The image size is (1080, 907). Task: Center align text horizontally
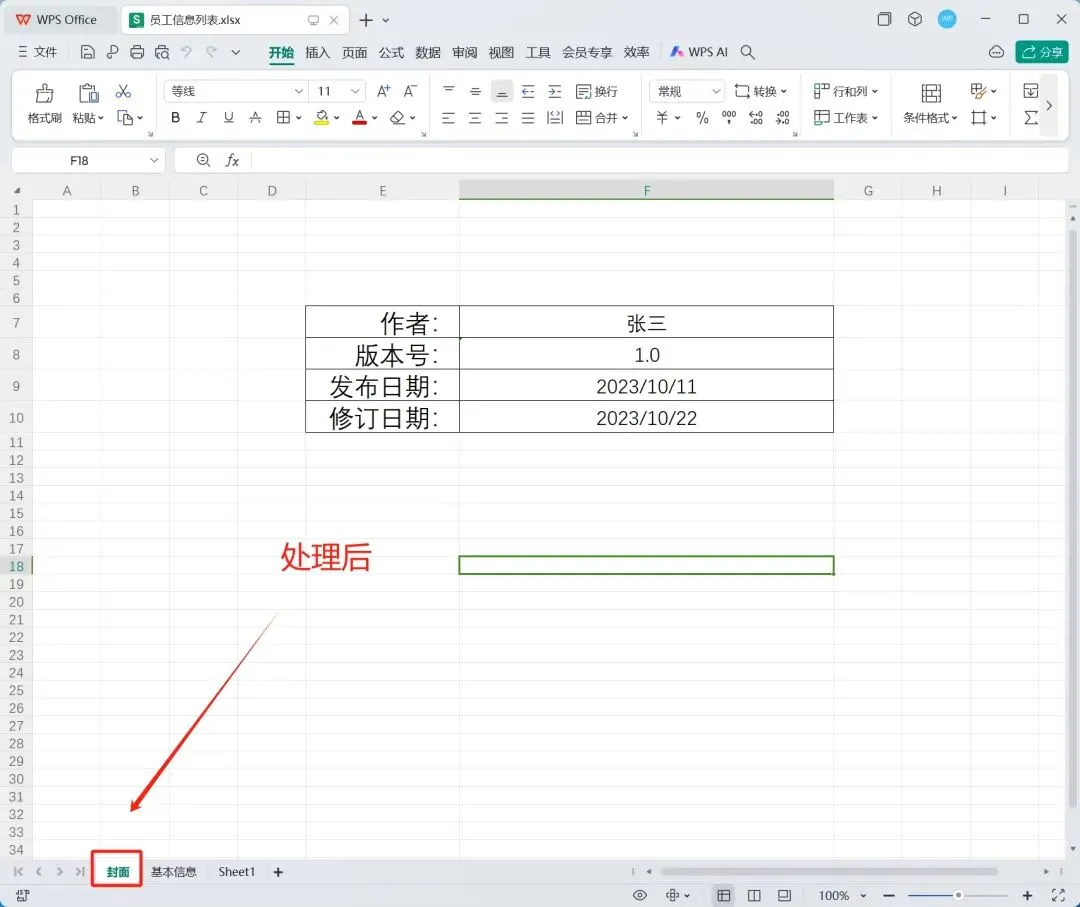tap(475, 118)
